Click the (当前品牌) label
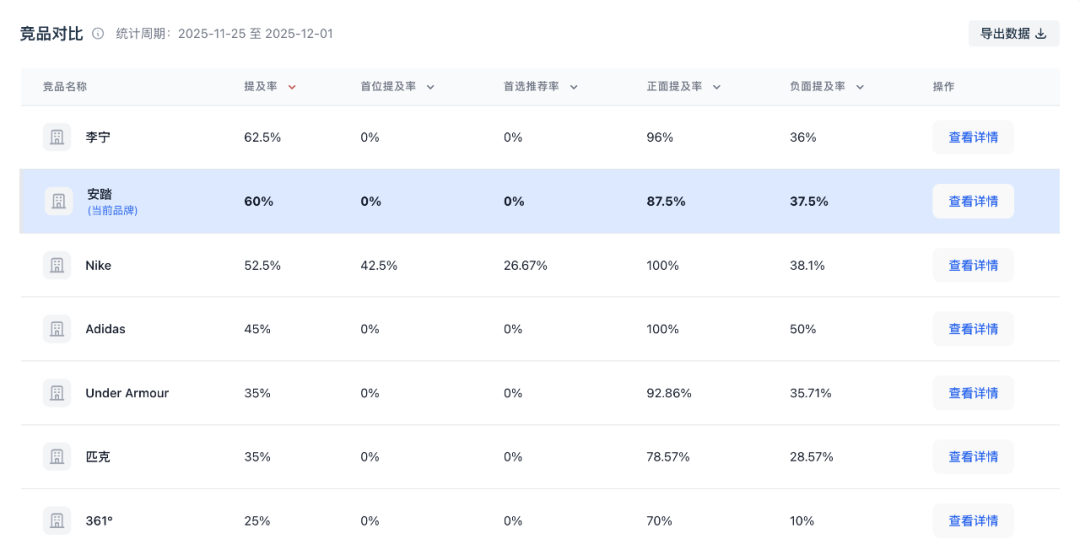 coord(113,211)
